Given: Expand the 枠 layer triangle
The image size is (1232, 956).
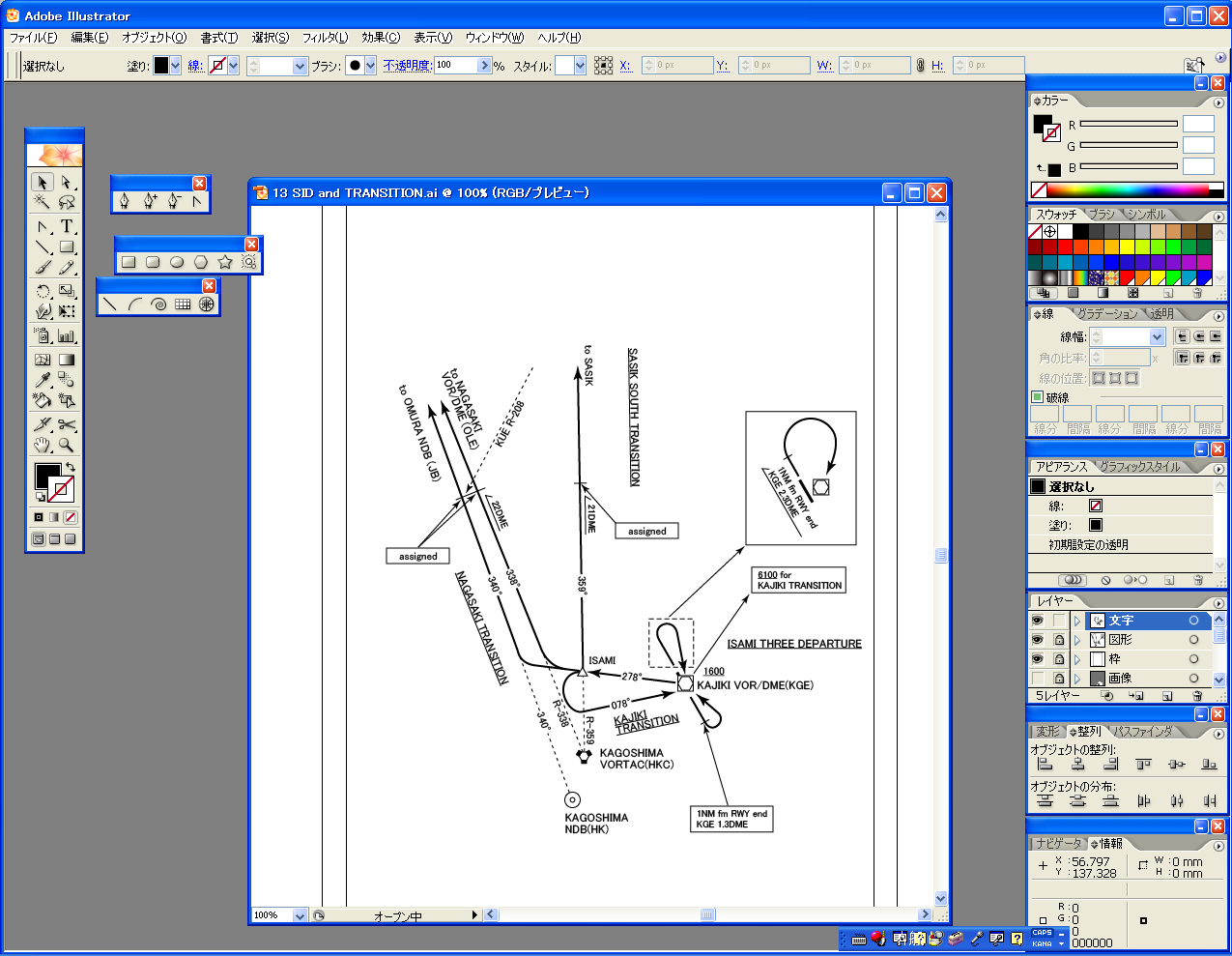Looking at the screenshot, I should tap(1077, 659).
